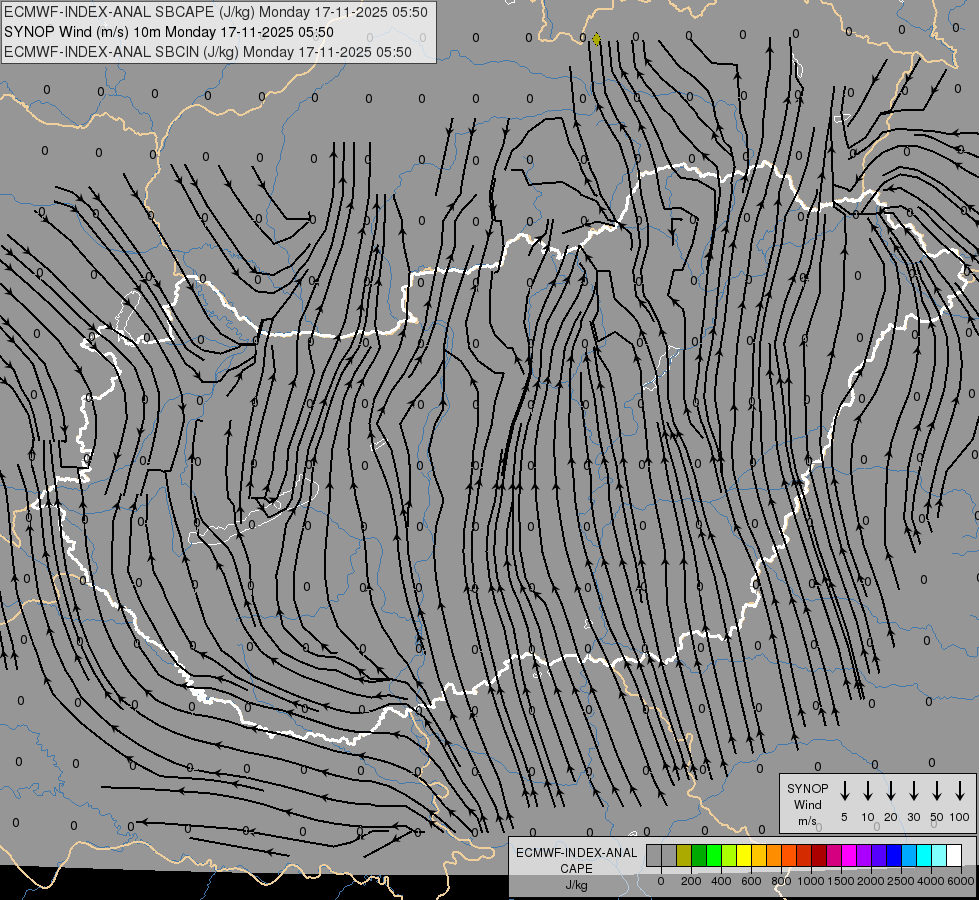The width and height of the screenshot is (979, 900).
Task: Select the pure blue CAPE legend swatch
Action: coord(893,855)
